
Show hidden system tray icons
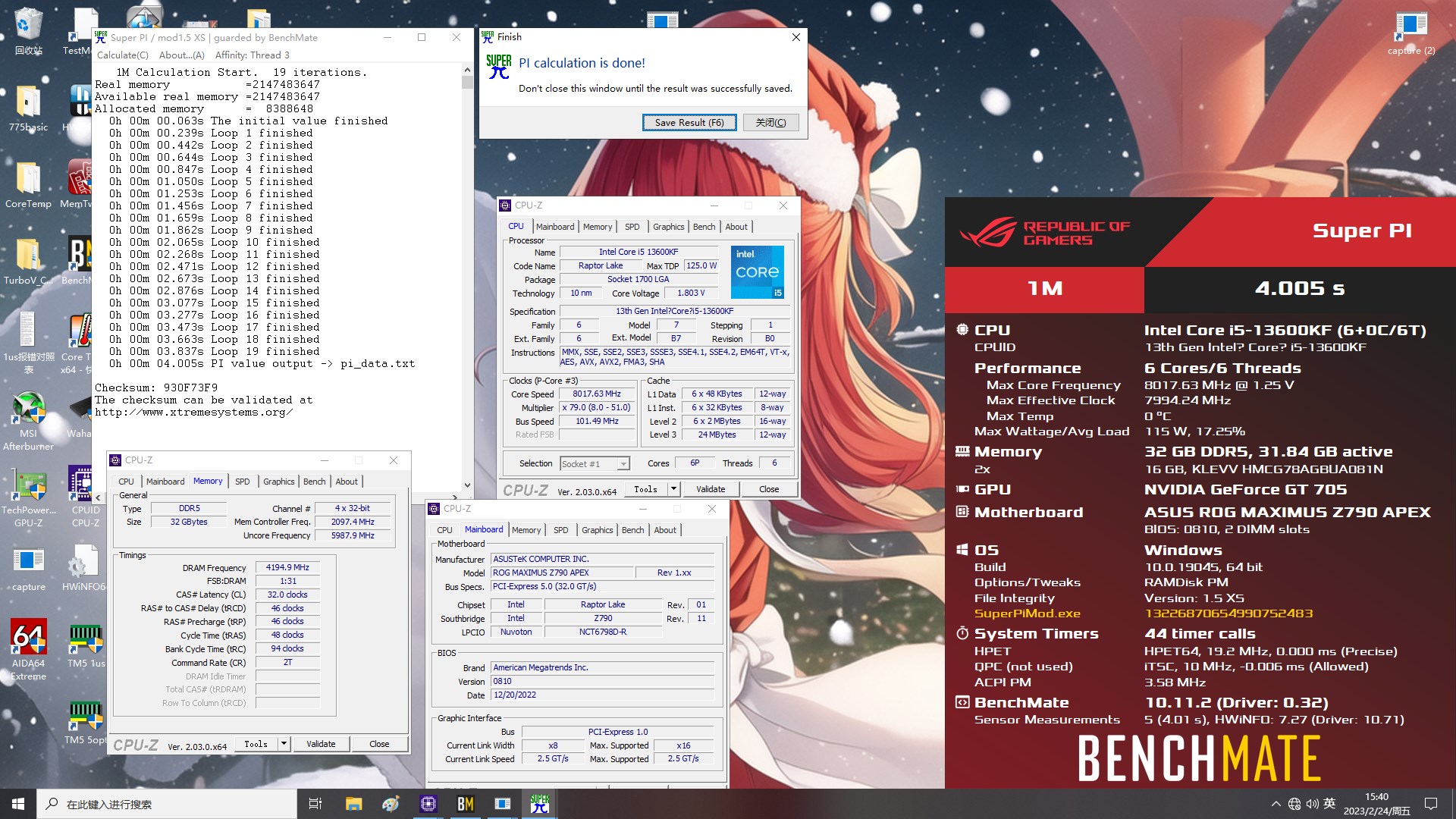[1276, 804]
